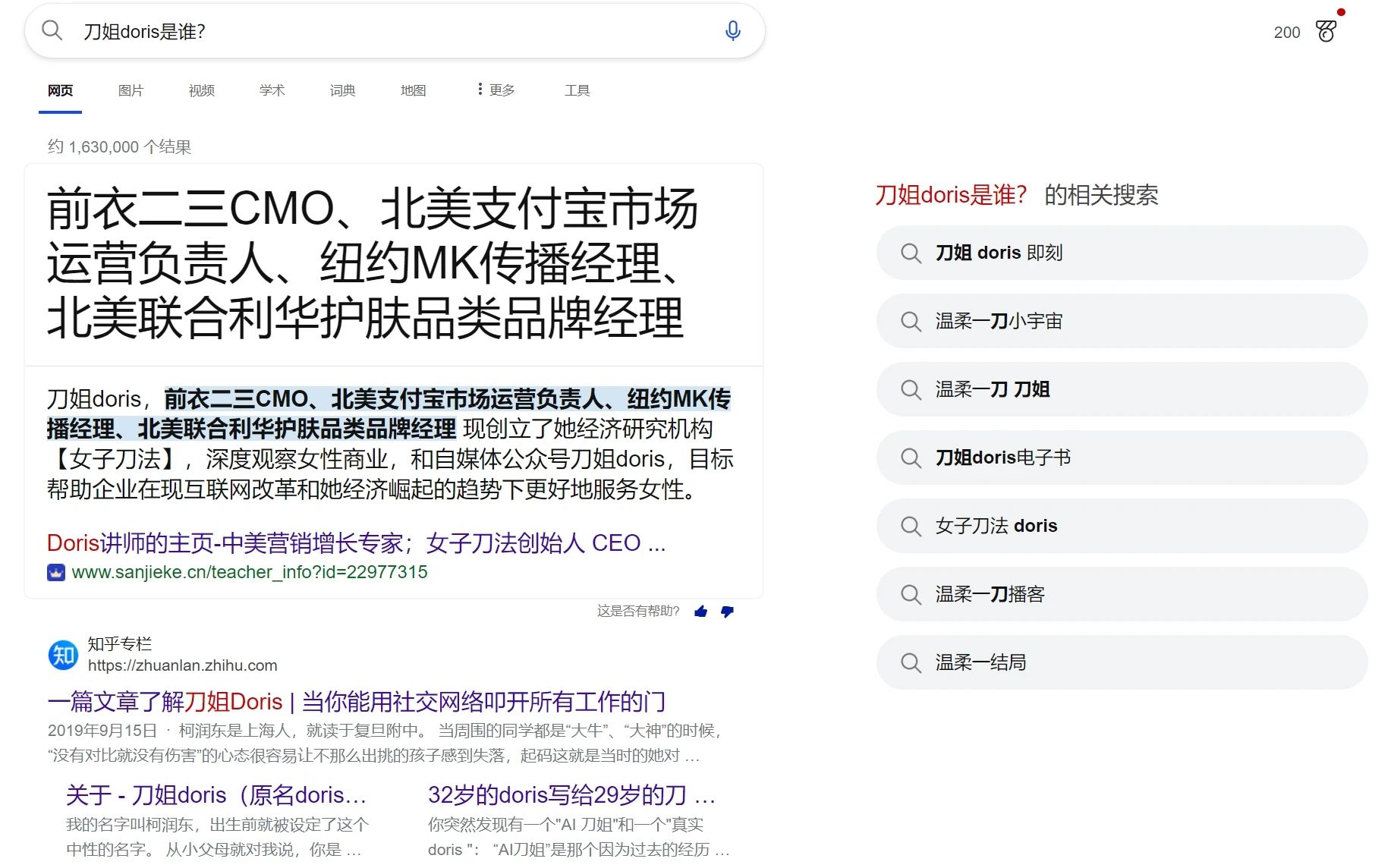
Task: Click the Zhihu logo icon
Action: click(x=63, y=655)
